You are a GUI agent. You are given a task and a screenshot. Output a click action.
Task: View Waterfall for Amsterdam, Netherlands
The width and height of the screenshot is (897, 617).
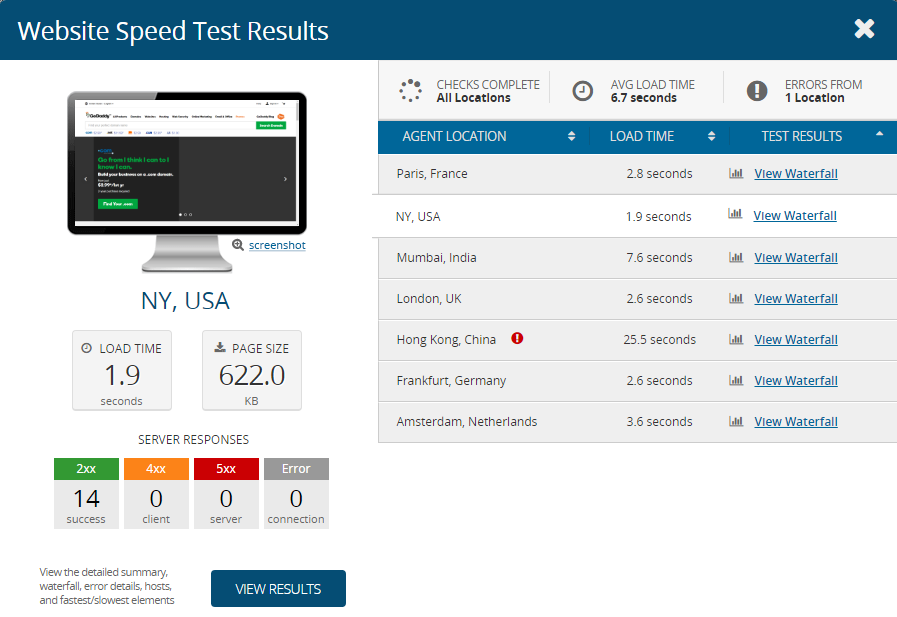coord(796,421)
